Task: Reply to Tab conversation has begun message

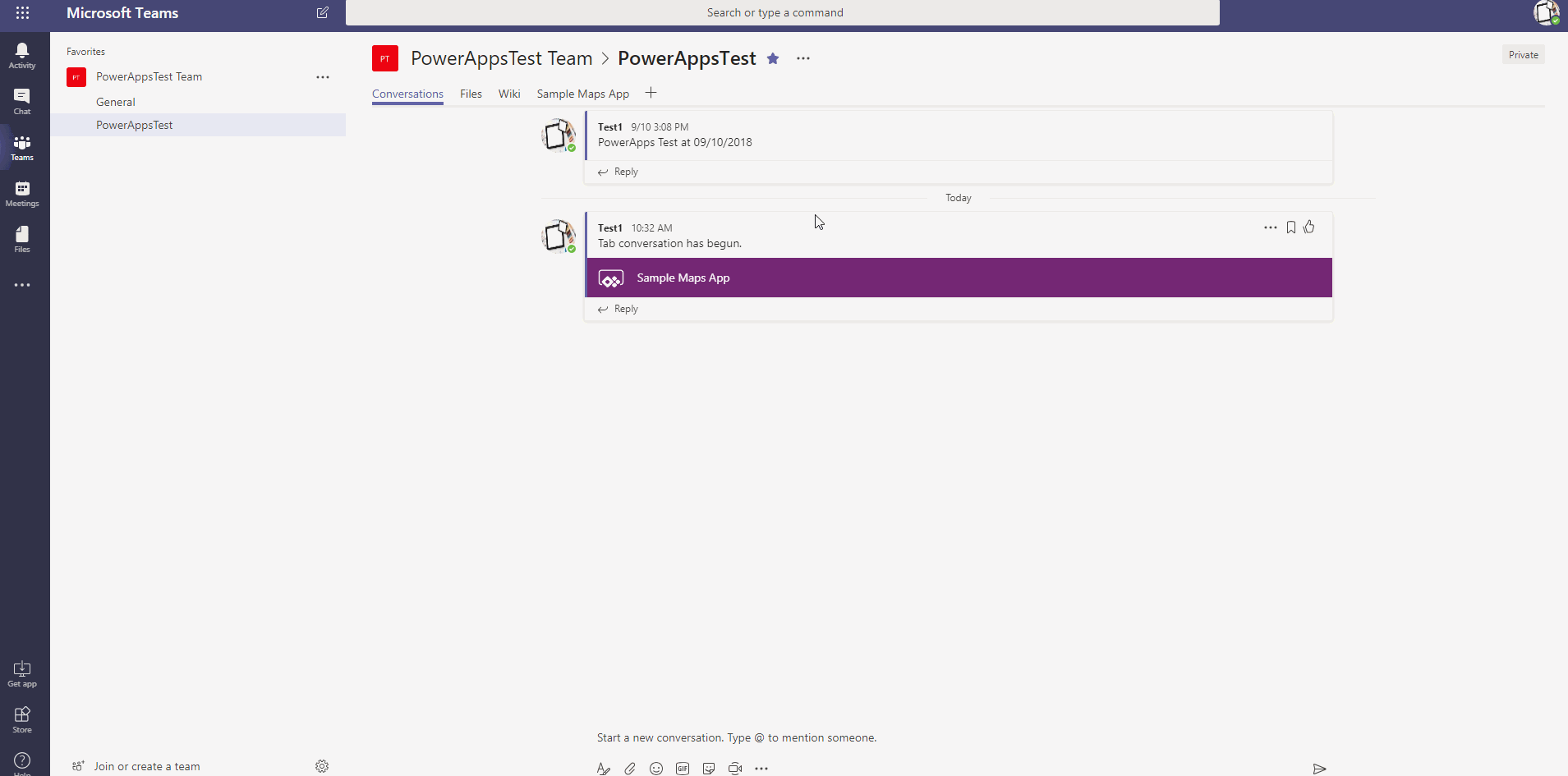Action: point(618,309)
